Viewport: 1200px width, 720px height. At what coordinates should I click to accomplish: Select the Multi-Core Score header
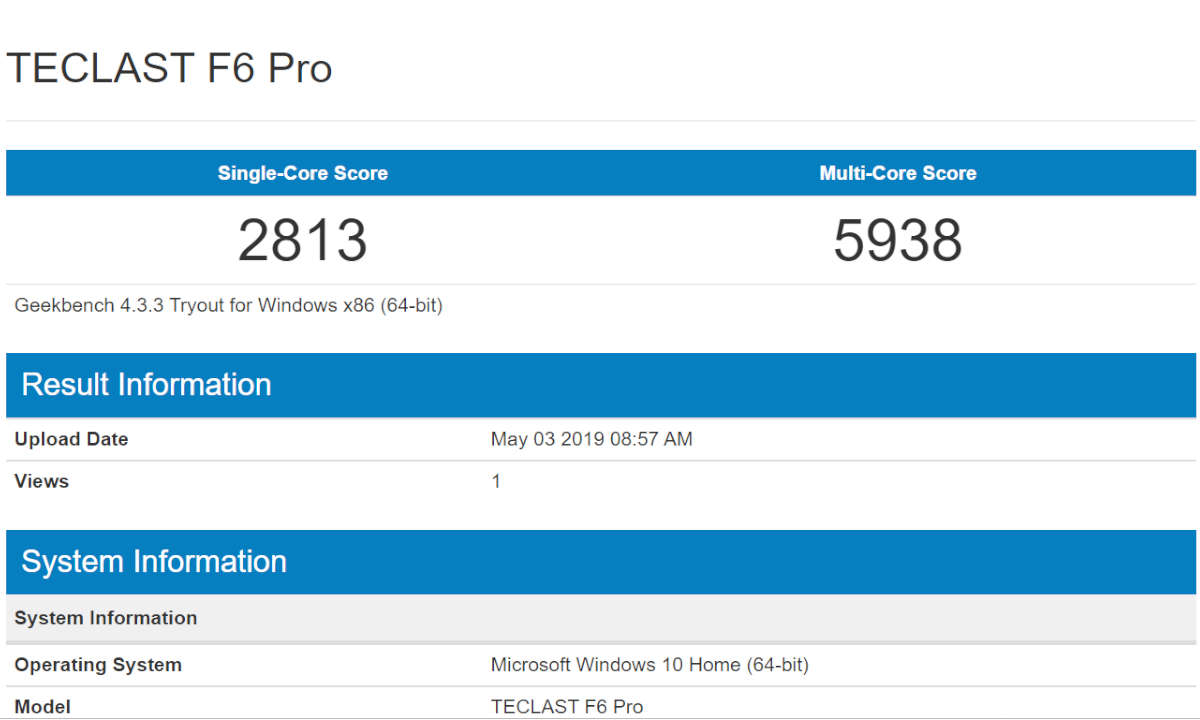pos(898,173)
